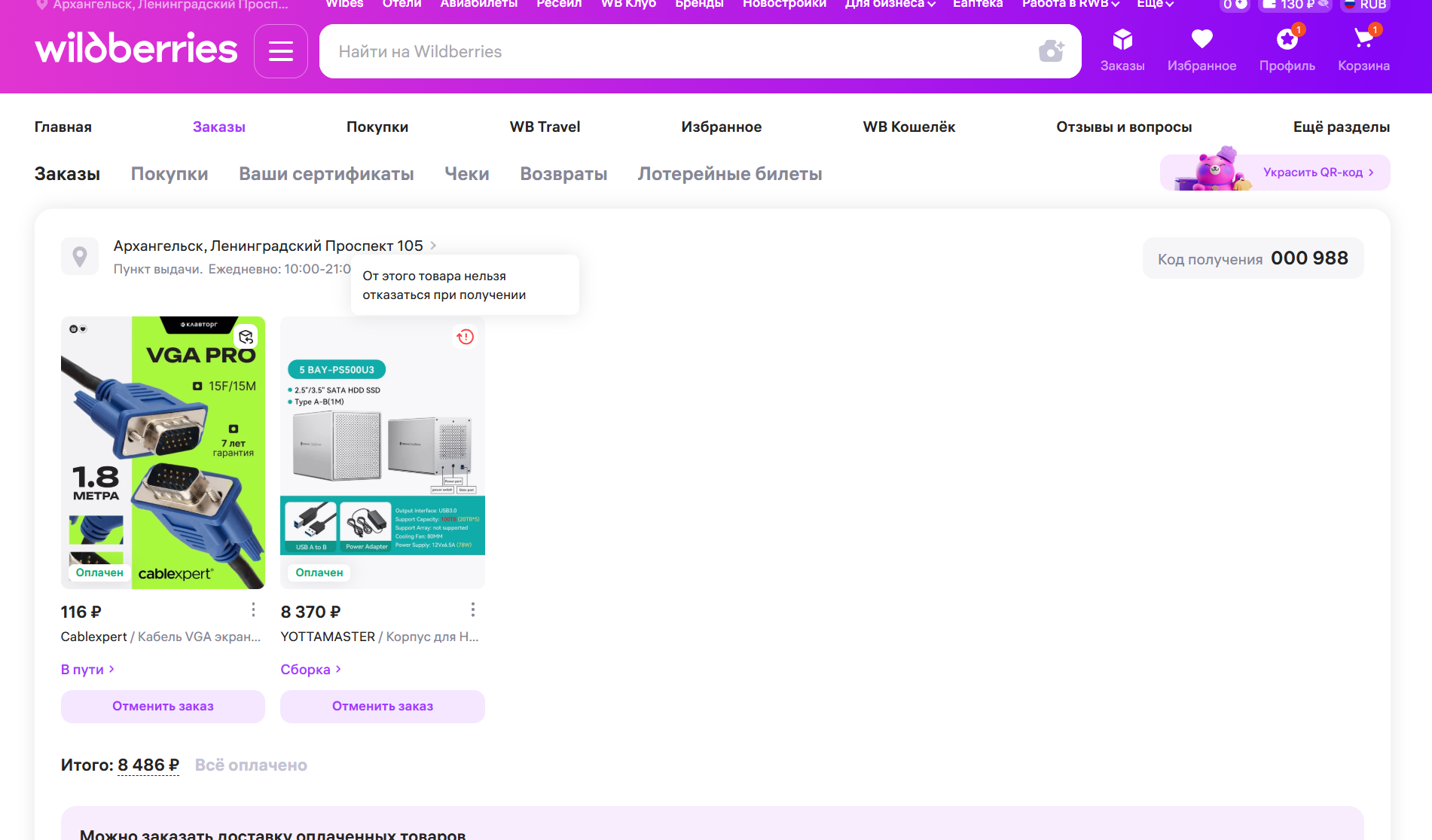Expand the Для бизнеса dropdown
This screenshot has height=840, width=1432.
click(x=890, y=5)
